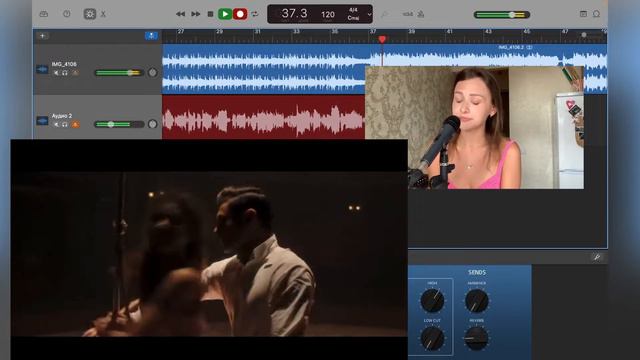Click the red playhead marker on ruler
The image size is (640, 360).
click(x=382, y=39)
